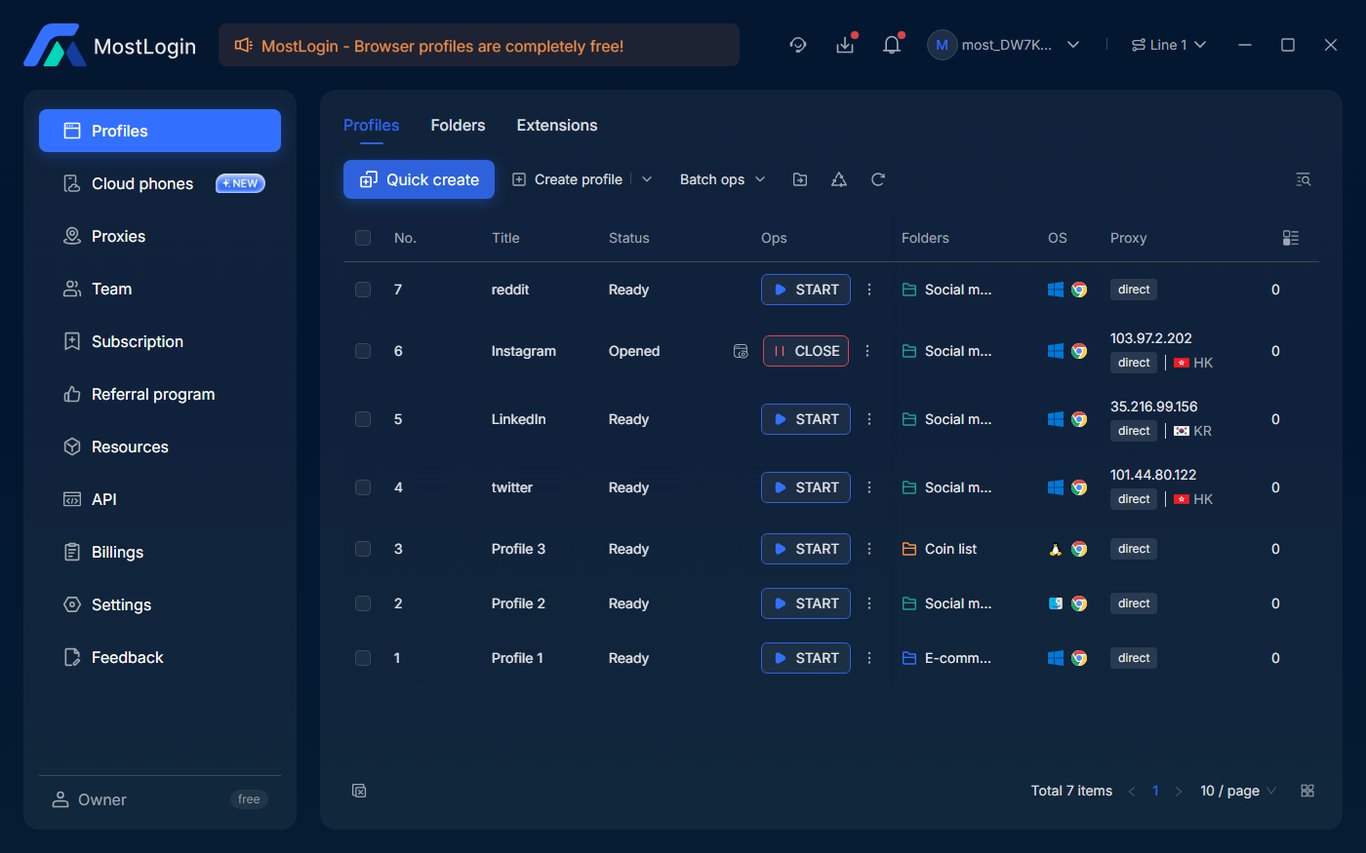Open the Line 1 selector

click(x=1169, y=45)
